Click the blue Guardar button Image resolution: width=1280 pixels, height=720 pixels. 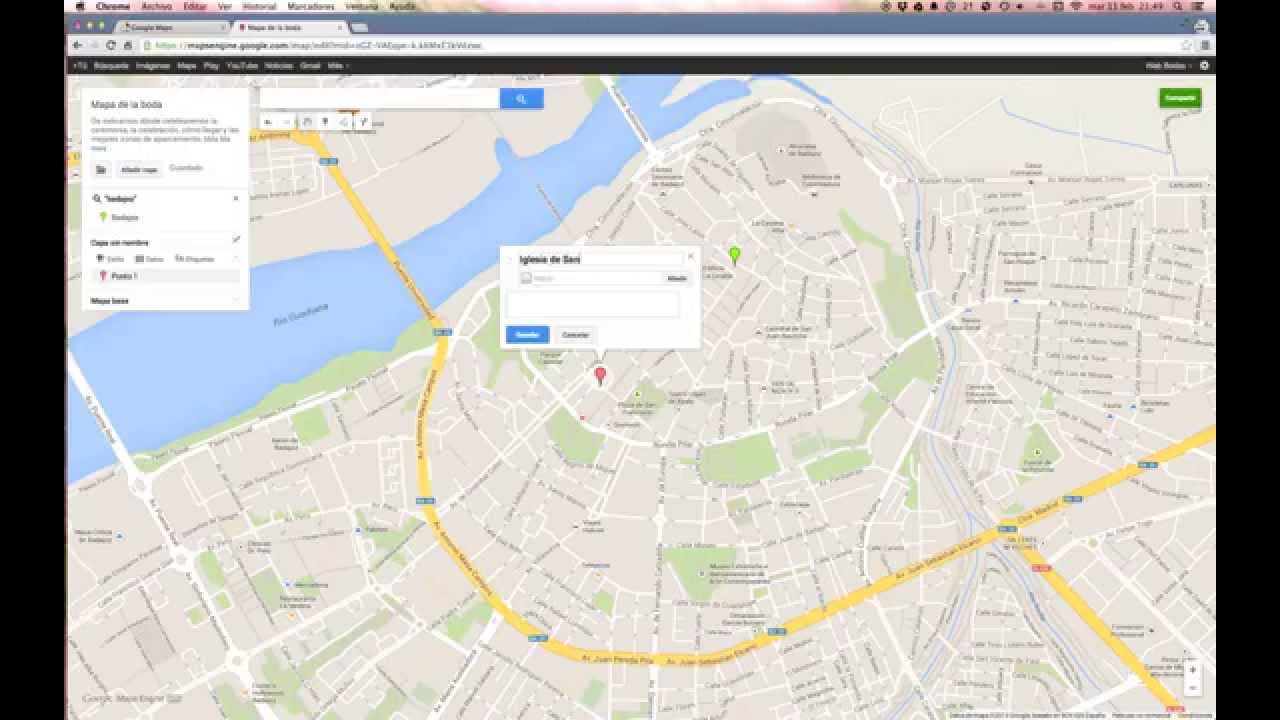click(527, 335)
